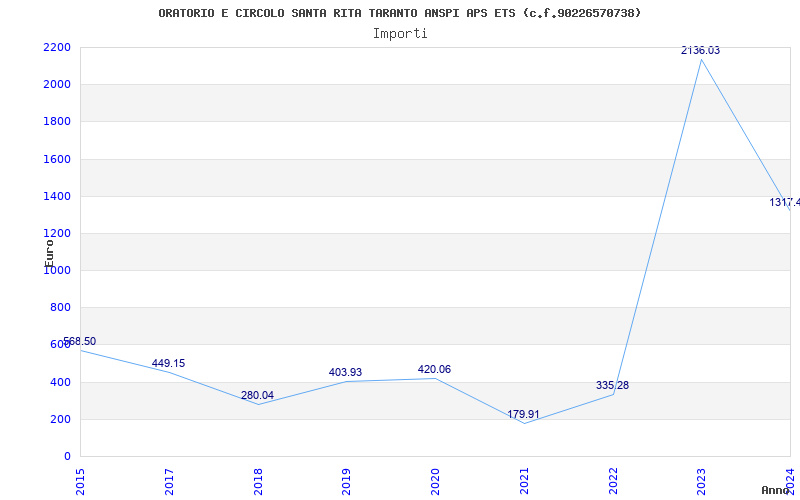Click the 2023 x-axis year label

pyautogui.click(x=702, y=482)
